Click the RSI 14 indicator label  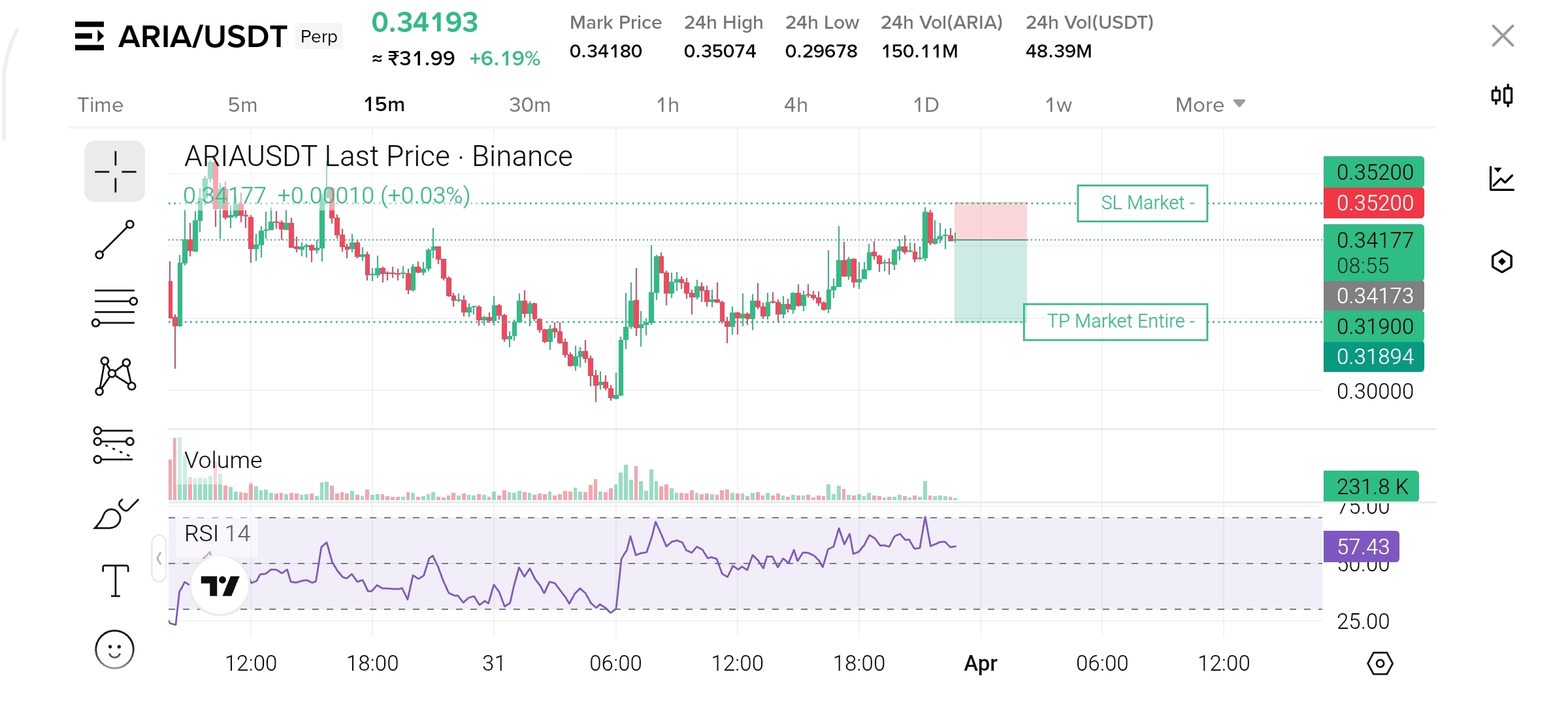pos(217,533)
